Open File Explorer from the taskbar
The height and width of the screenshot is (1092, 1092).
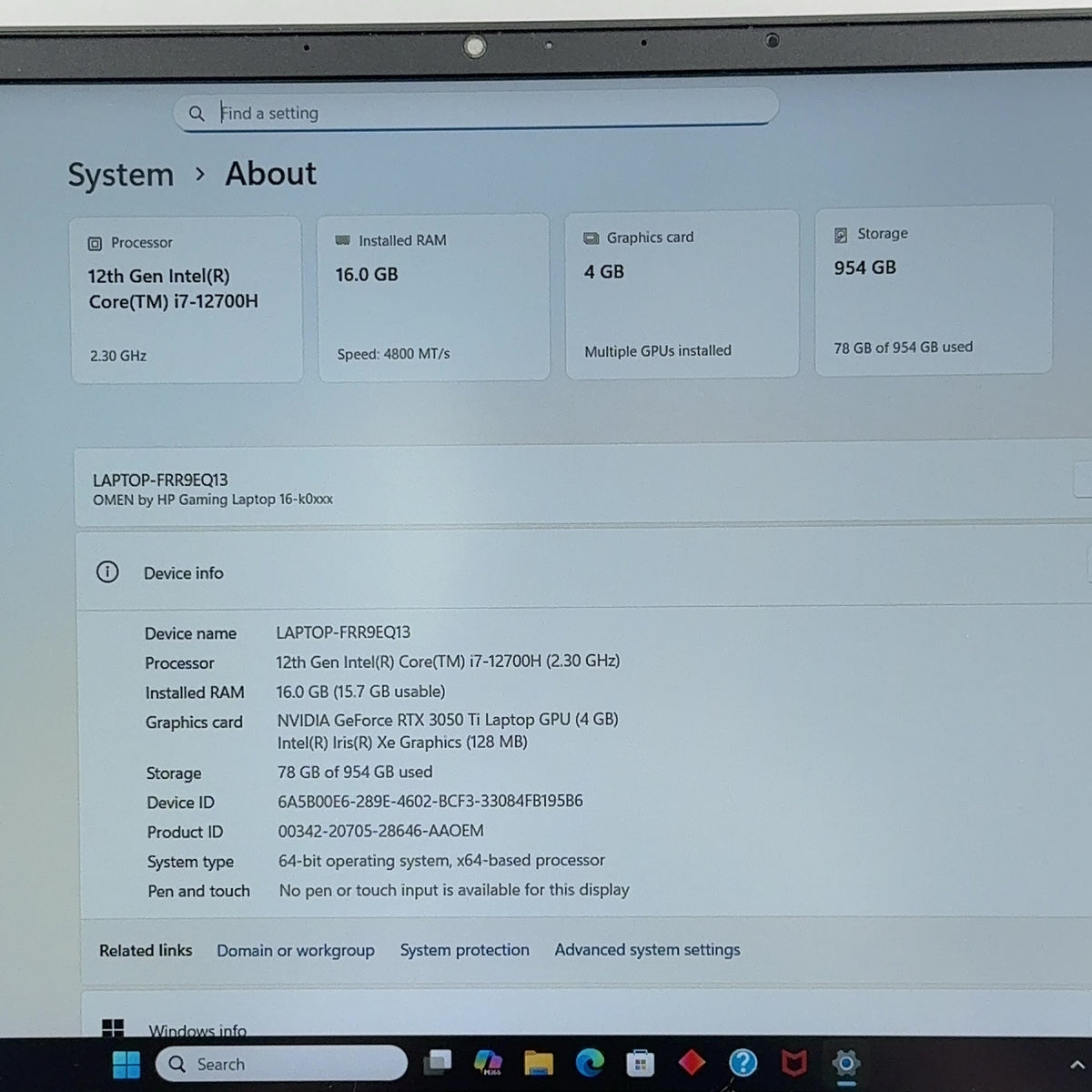click(539, 1063)
